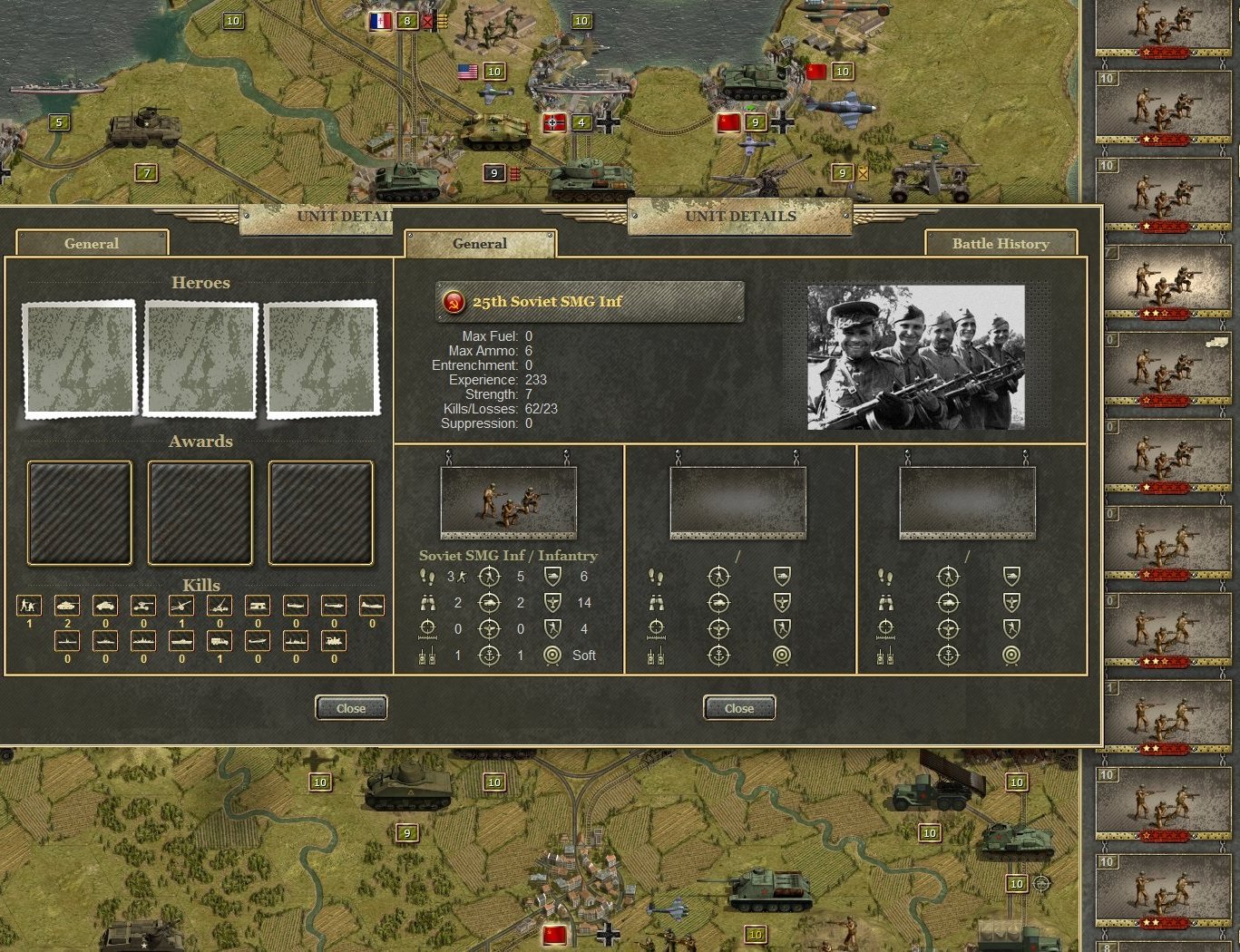Click the first empty Heroes slot
1240x952 pixels.
pos(80,359)
